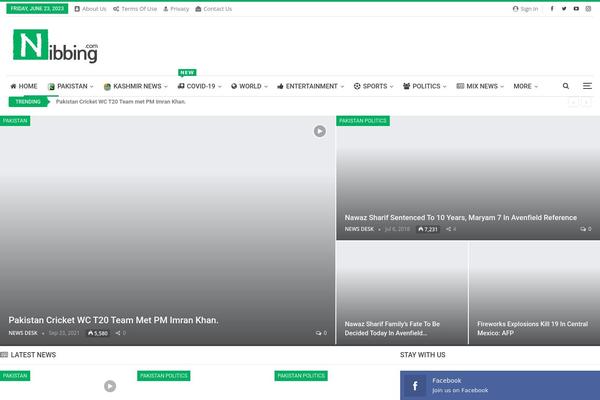Click Pakistan tag on first Latest News card
Image resolution: width=600 pixels, height=400 pixels.
pyautogui.click(x=15, y=376)
